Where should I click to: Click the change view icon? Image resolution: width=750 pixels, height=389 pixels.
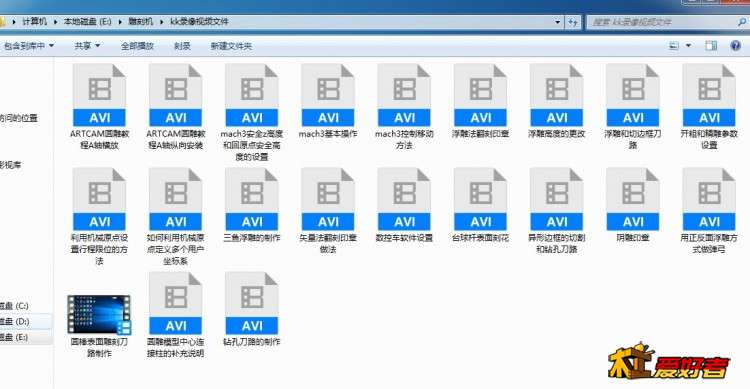673,46
